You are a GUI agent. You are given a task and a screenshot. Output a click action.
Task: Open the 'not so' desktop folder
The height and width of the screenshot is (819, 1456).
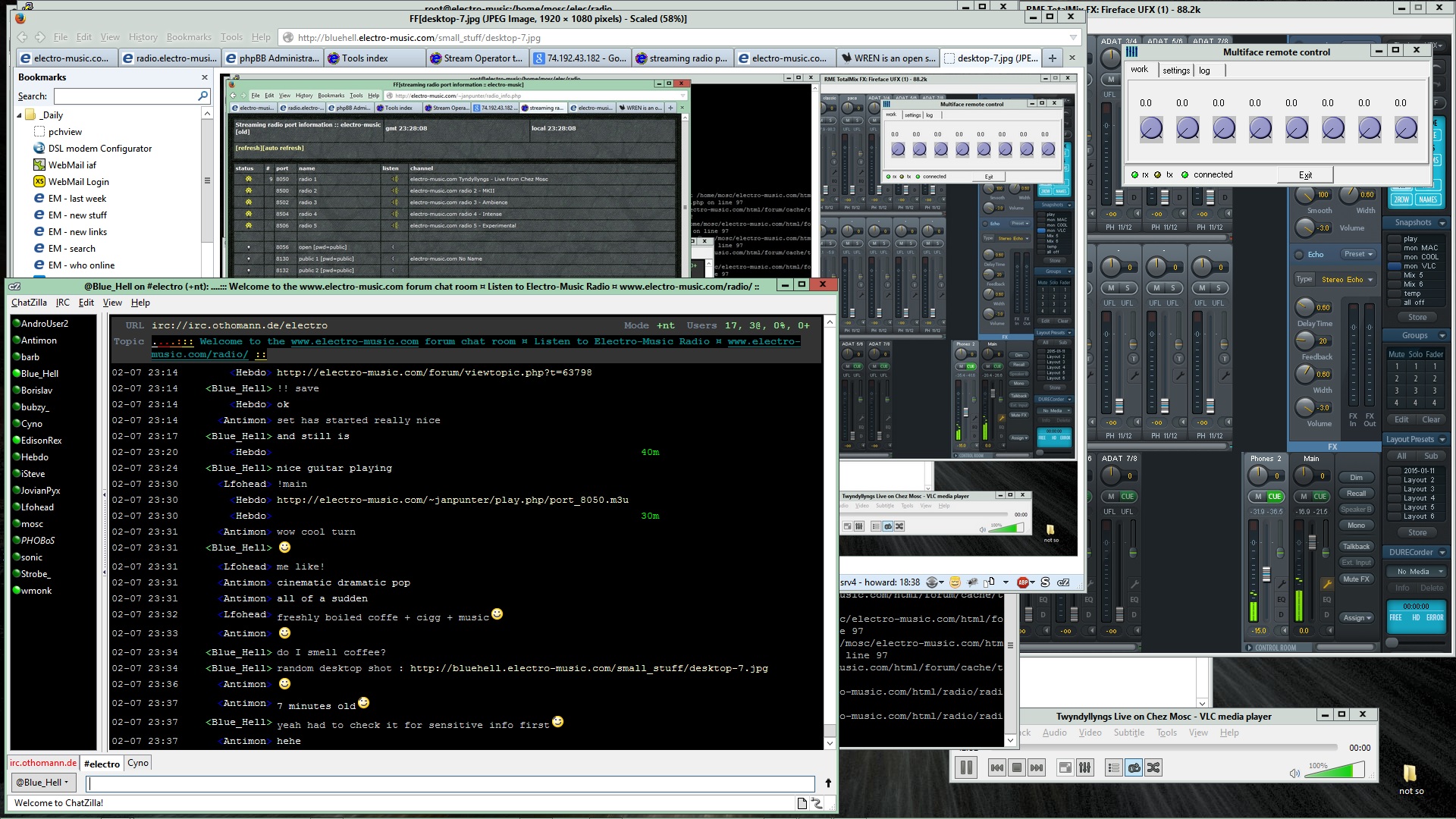click(x=1410, y=778)
